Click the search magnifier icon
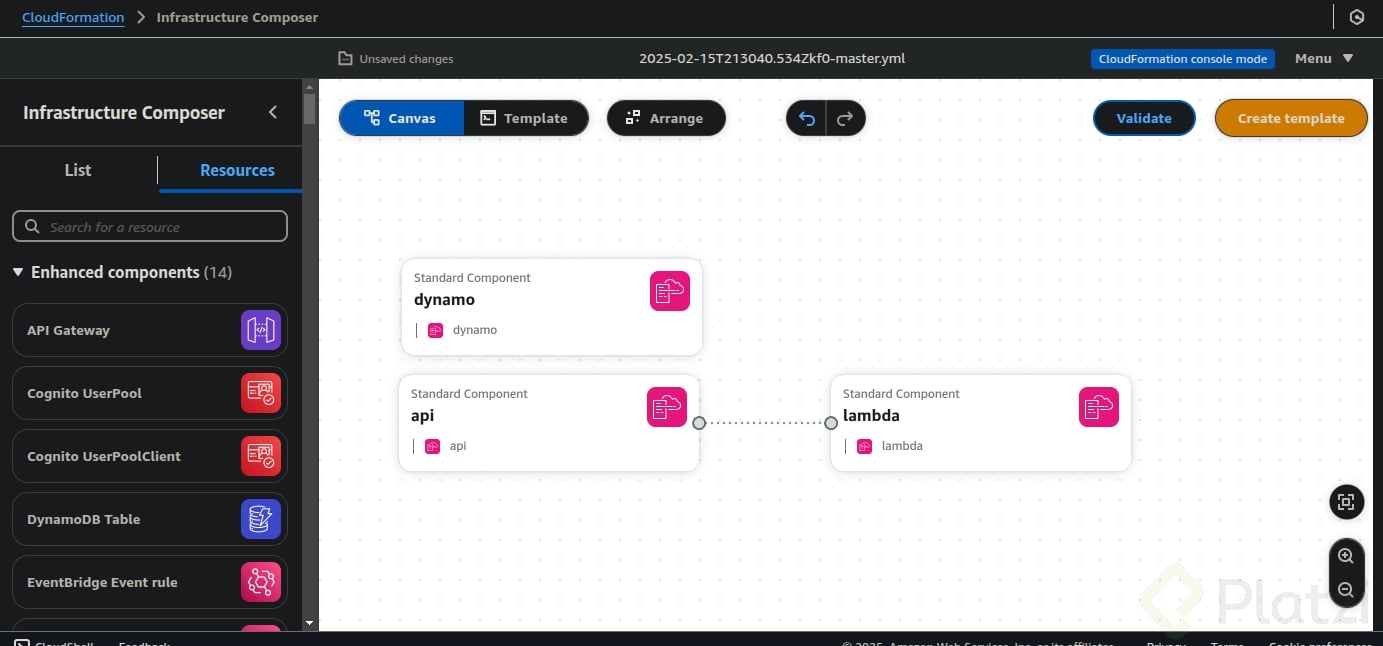The image size is (1383, 646). [32, 227]
